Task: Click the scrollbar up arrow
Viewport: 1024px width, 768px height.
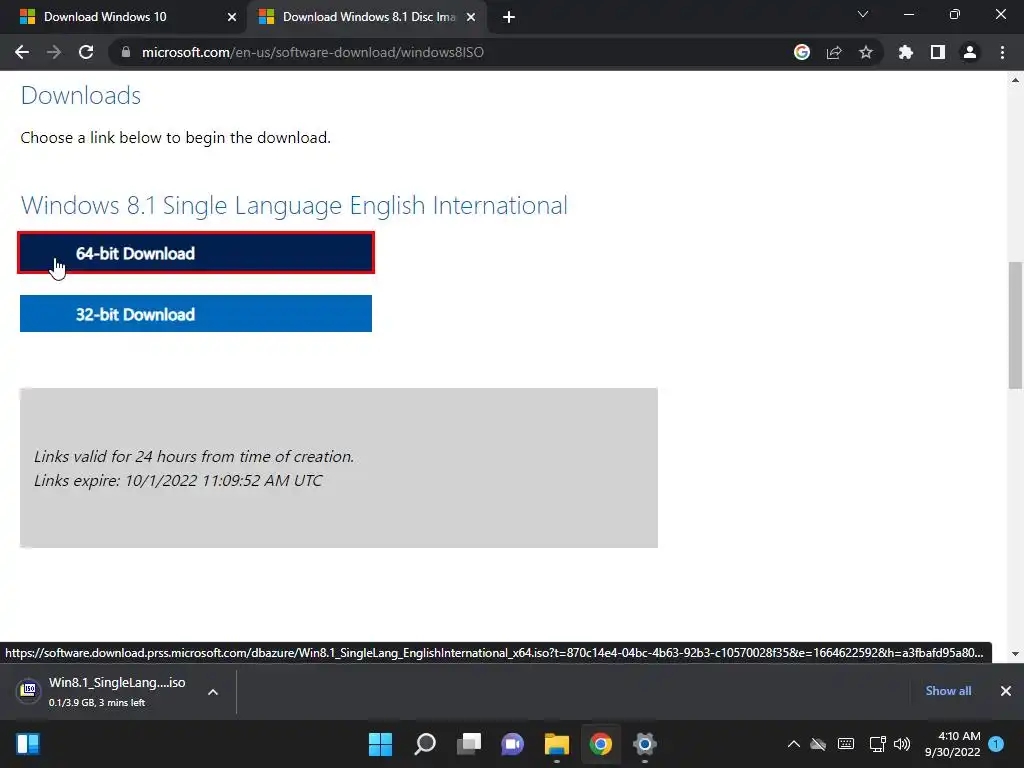Action: 1015,80
